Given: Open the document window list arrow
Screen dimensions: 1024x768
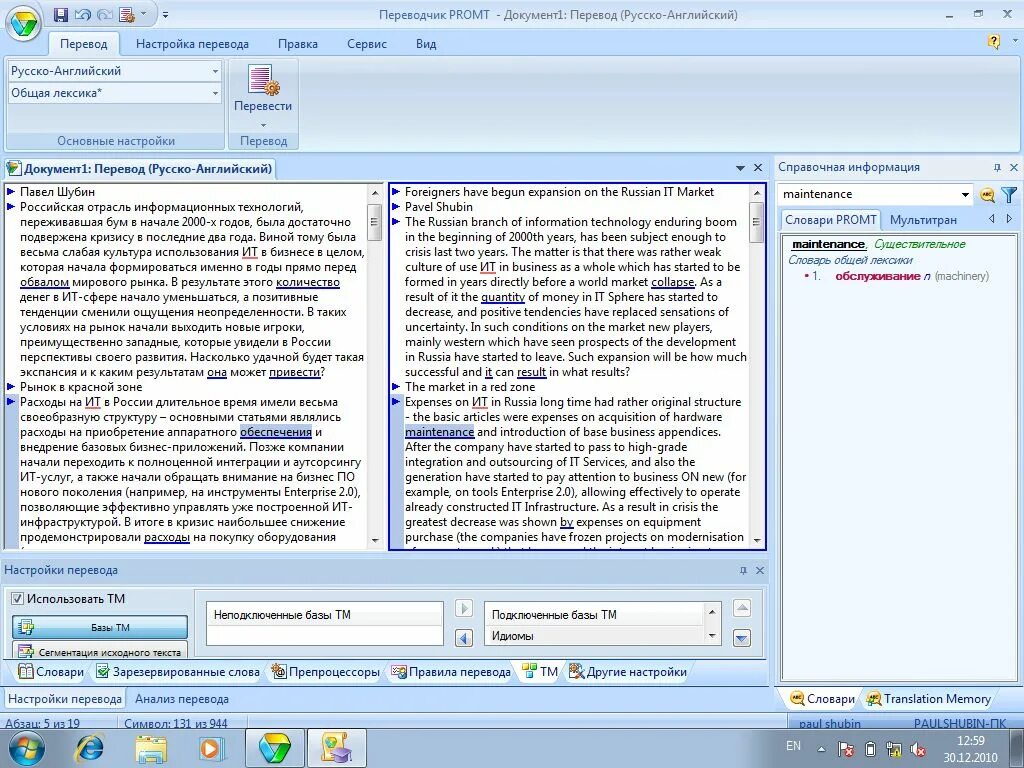Looking at the screenshot, I should point(740,168).
